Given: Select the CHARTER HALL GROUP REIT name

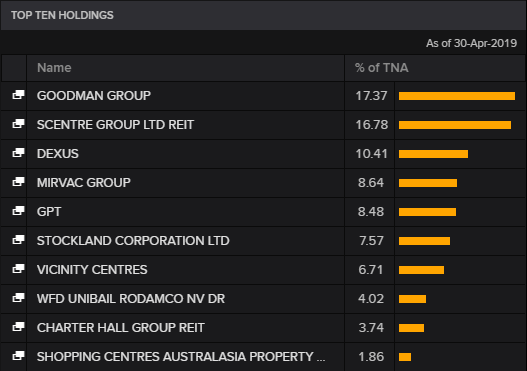Looking at the screenshot, I should 121,328.
